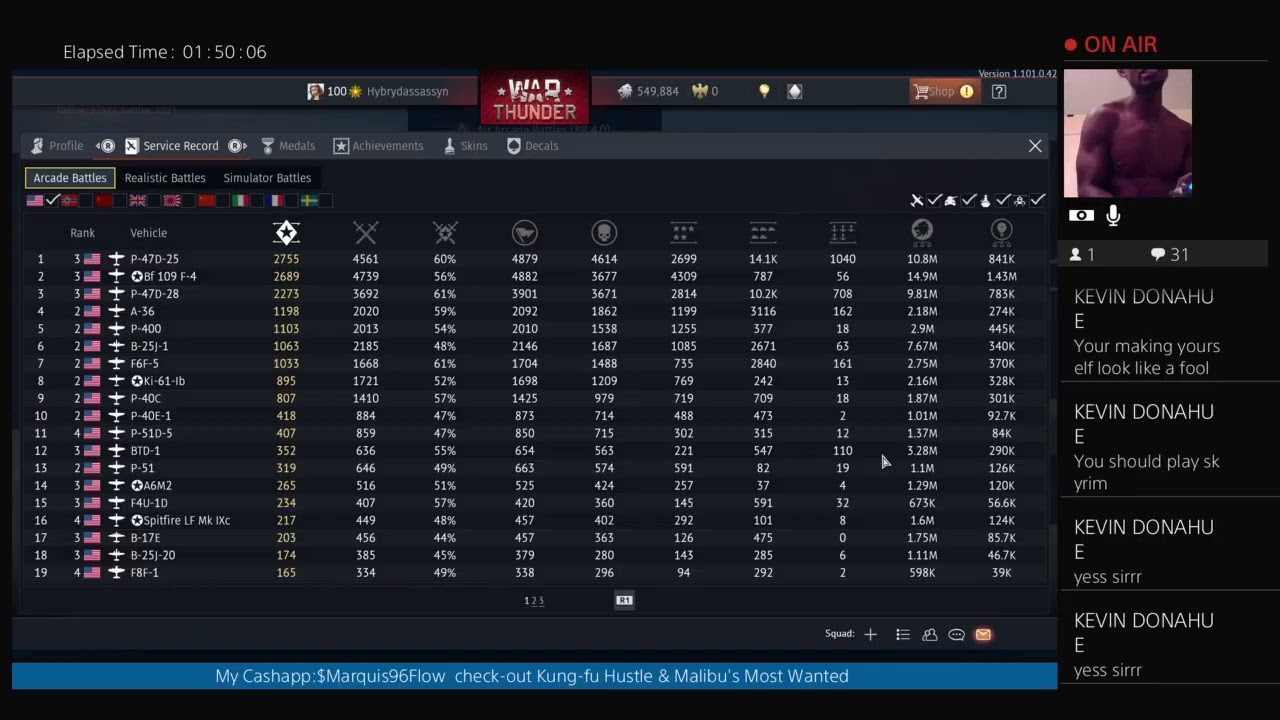Go to page 3 of service record

(541, 600)
